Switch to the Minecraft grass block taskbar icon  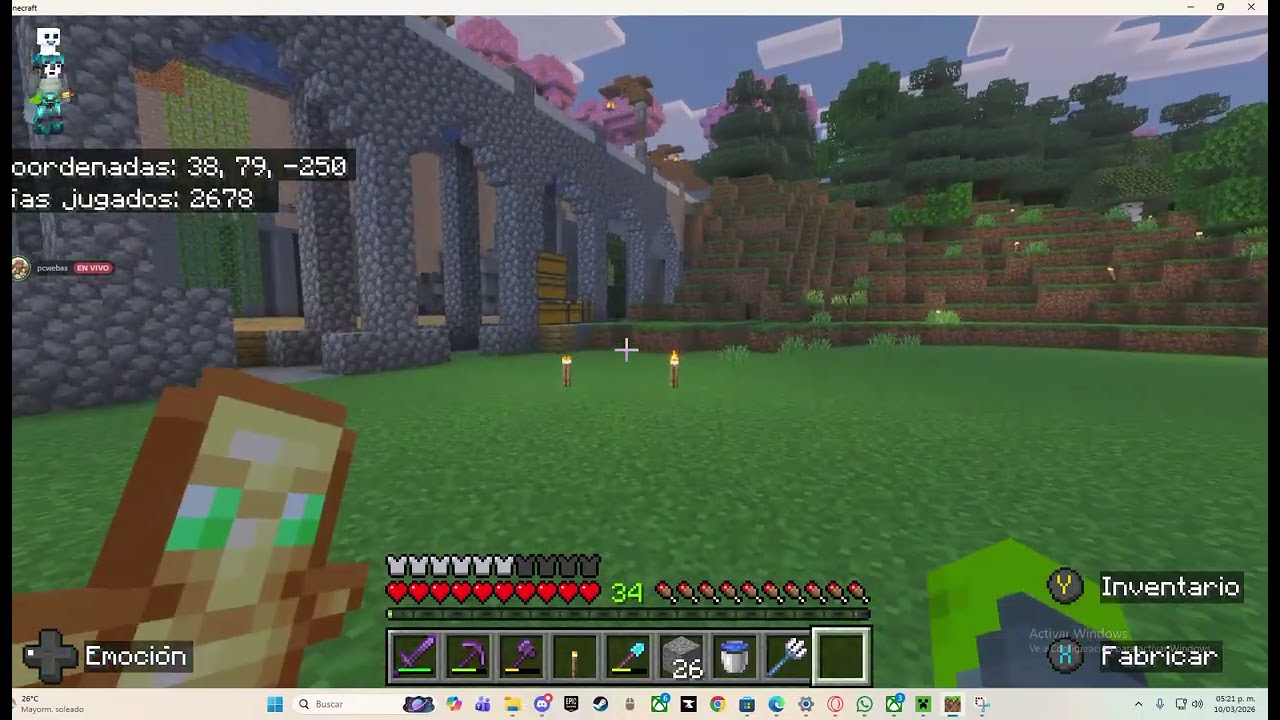pos(952,704)
